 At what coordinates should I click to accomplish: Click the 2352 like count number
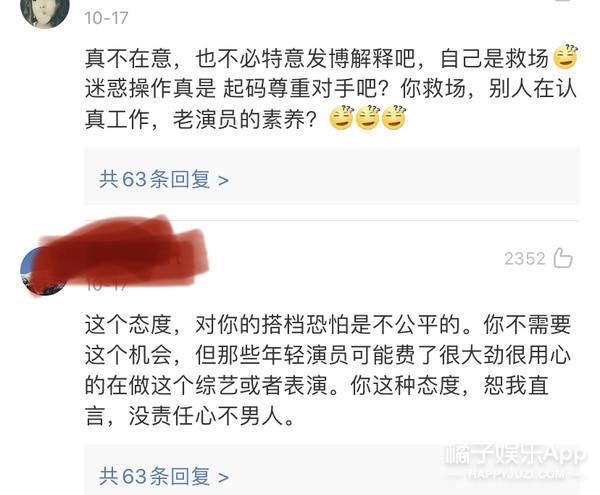[524, 259]
